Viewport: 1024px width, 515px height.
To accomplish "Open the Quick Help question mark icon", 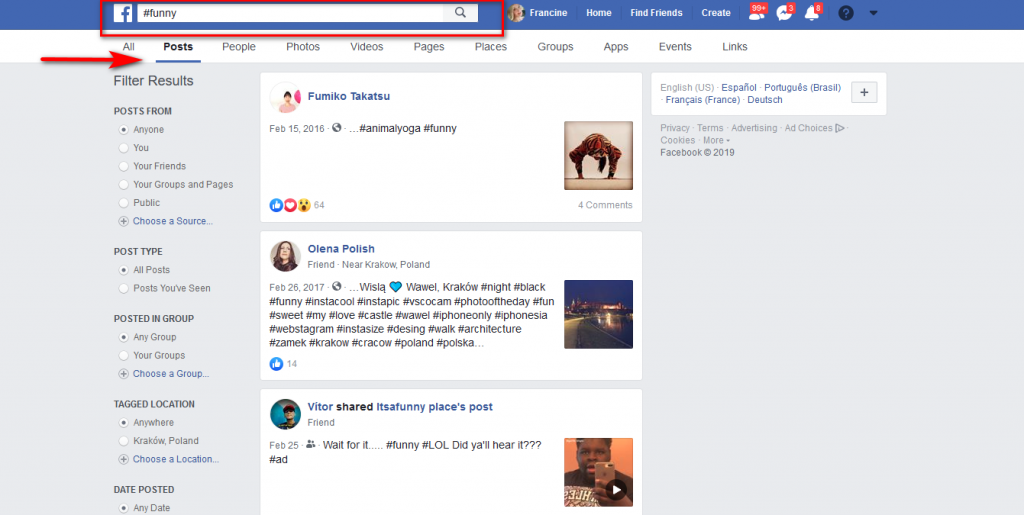I will (x=846, y=13).
